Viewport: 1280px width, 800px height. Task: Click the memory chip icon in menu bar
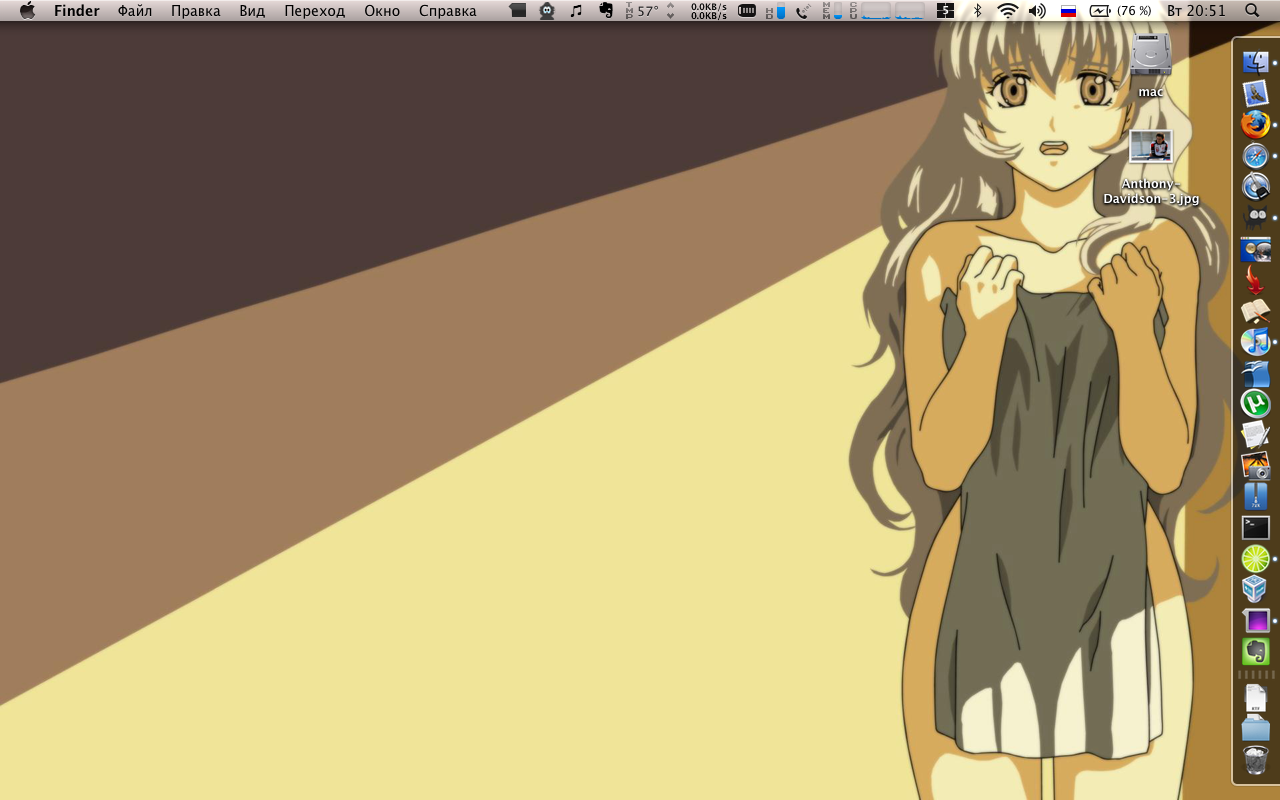747,11
